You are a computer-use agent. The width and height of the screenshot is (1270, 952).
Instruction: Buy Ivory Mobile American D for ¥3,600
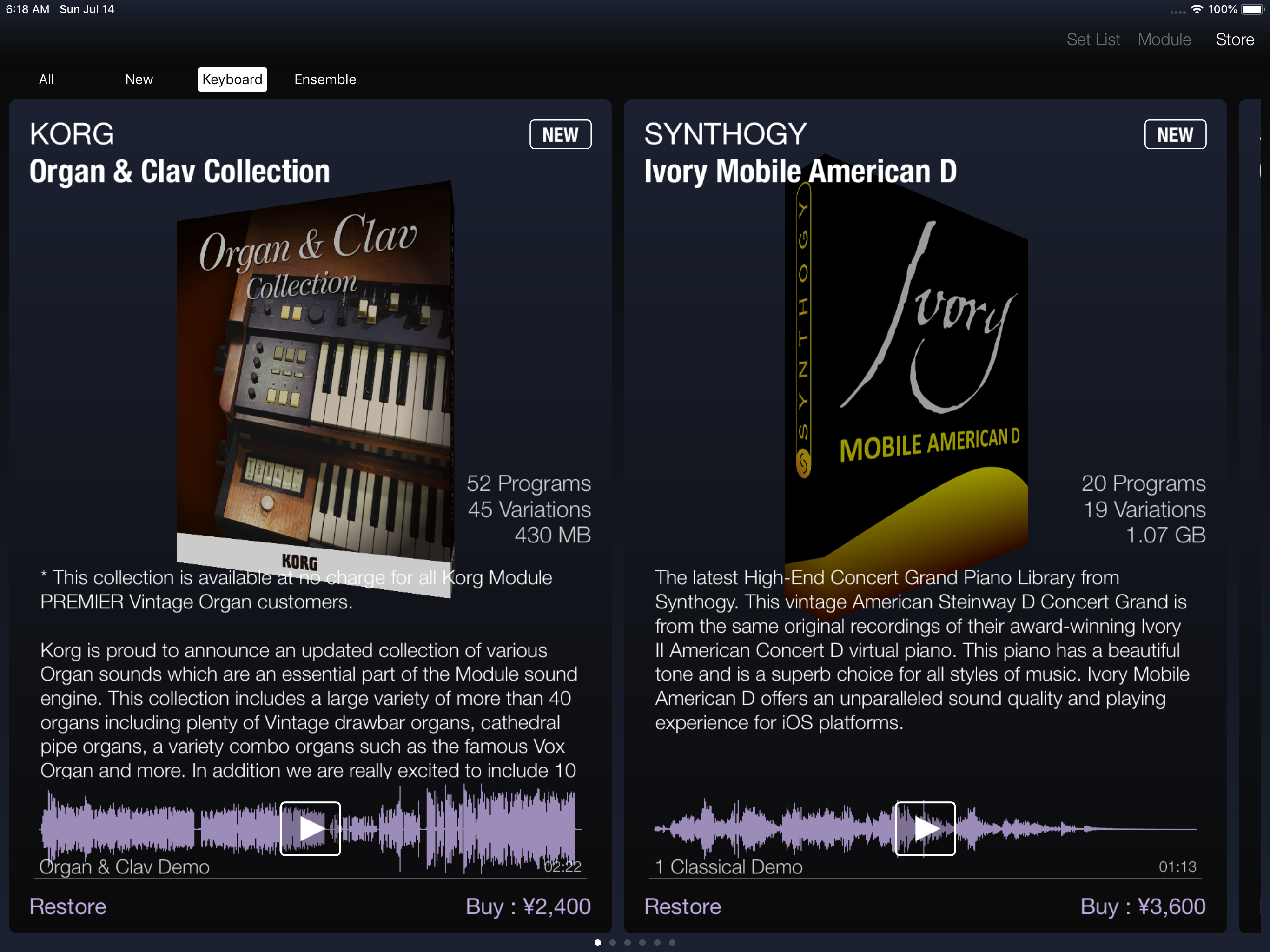point(1143,906)
